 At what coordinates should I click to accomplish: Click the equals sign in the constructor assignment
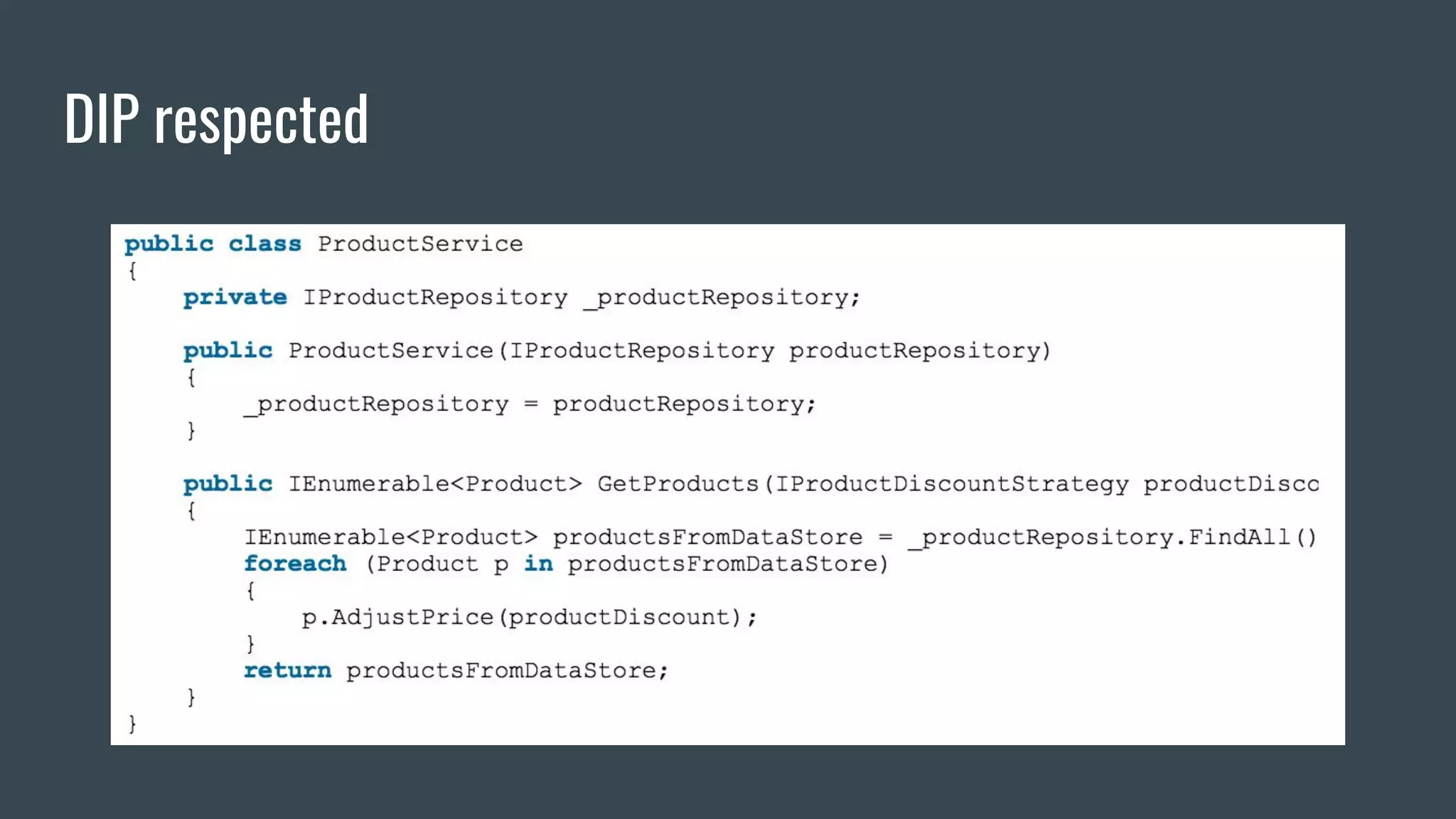click(x=530, y=404)
